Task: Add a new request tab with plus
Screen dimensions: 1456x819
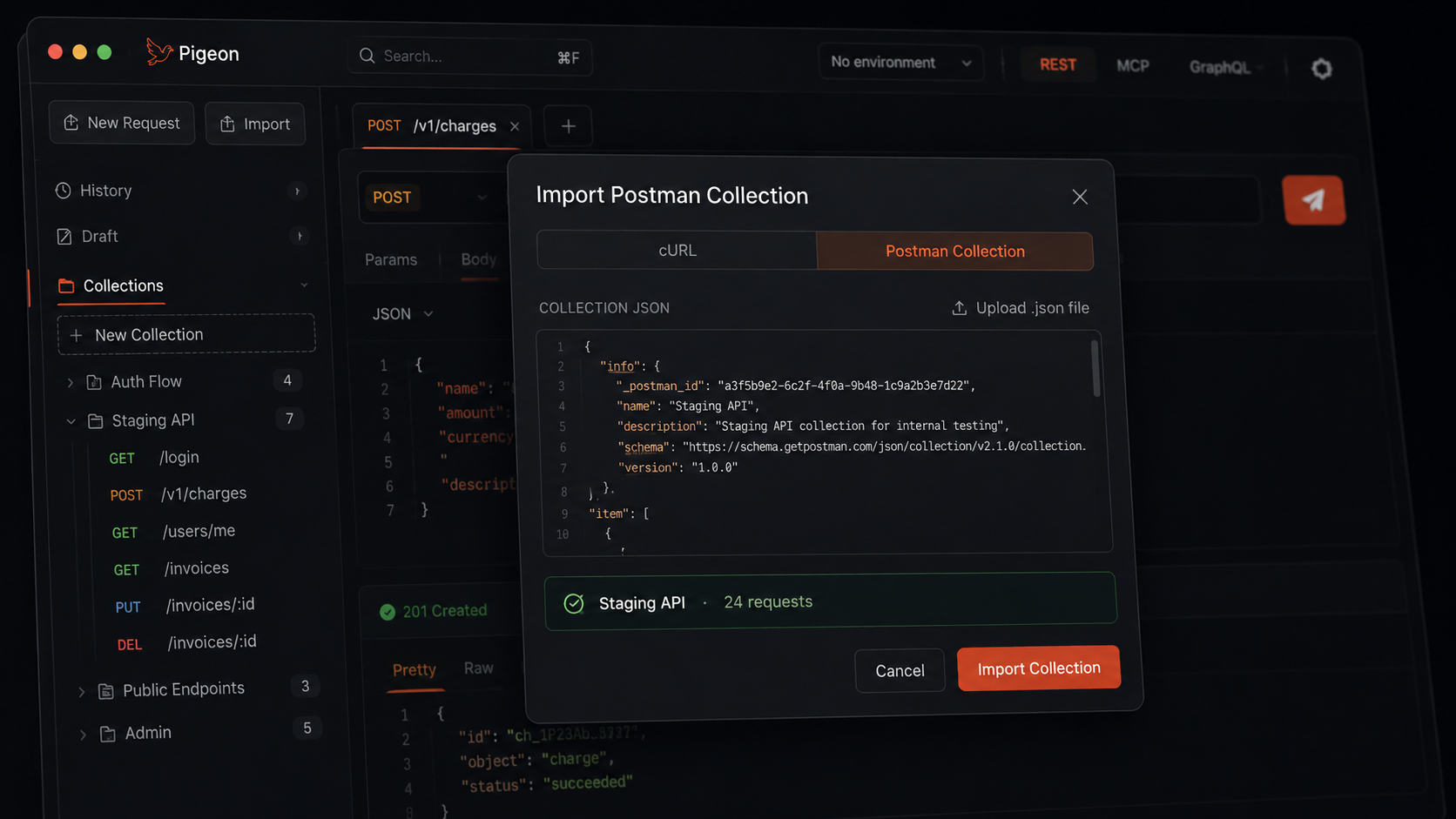Action: [x=568, y=126]
